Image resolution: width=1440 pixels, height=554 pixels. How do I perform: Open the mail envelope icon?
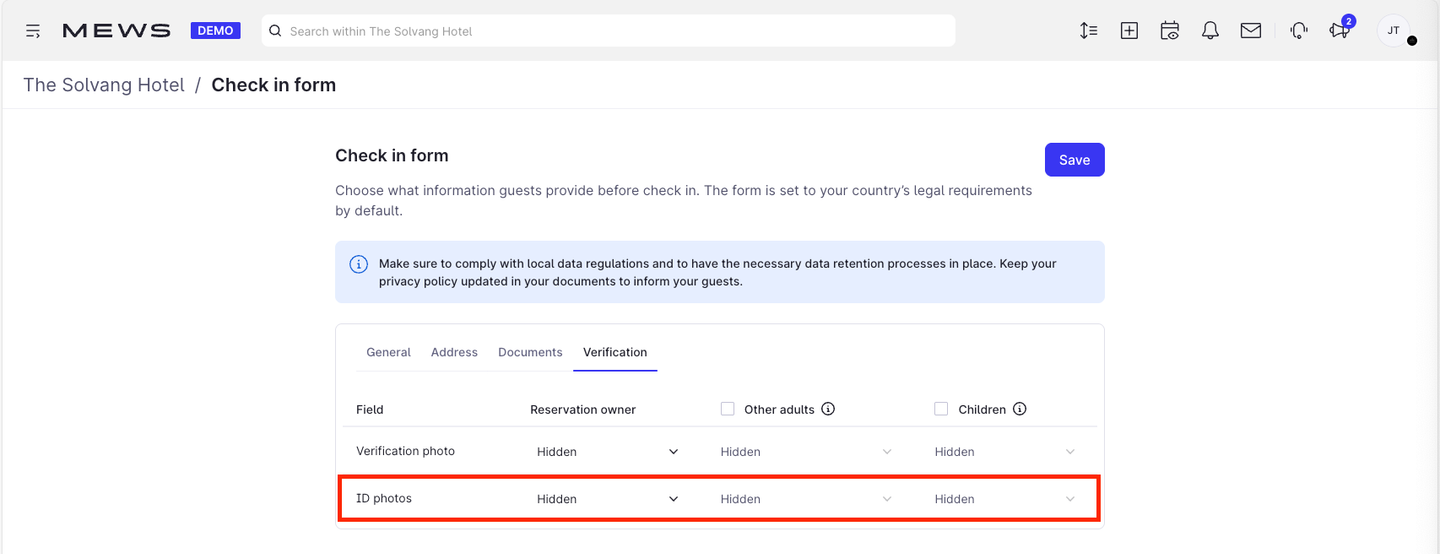1251,31
